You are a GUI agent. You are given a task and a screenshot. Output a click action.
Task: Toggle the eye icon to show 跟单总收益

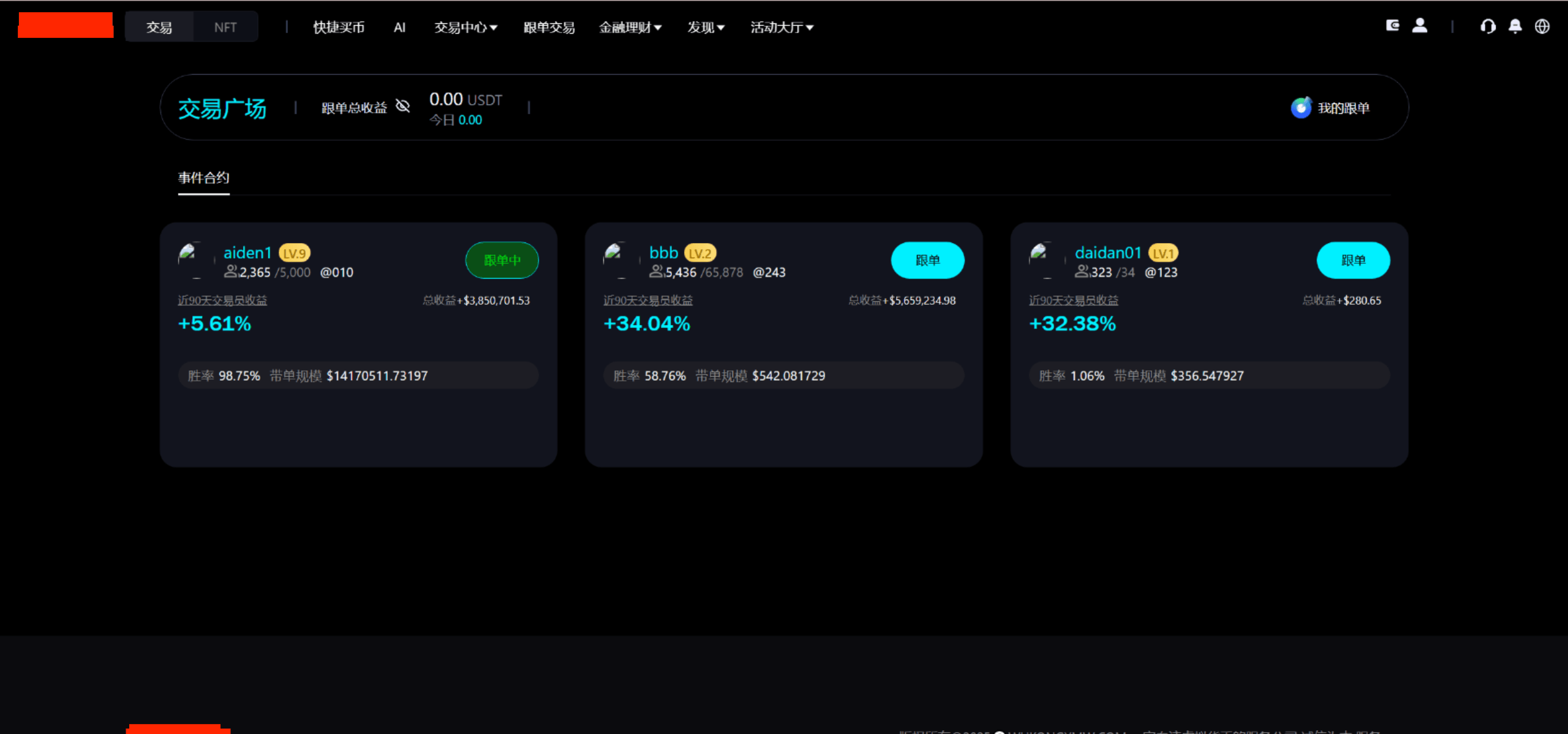pos(402,106)
